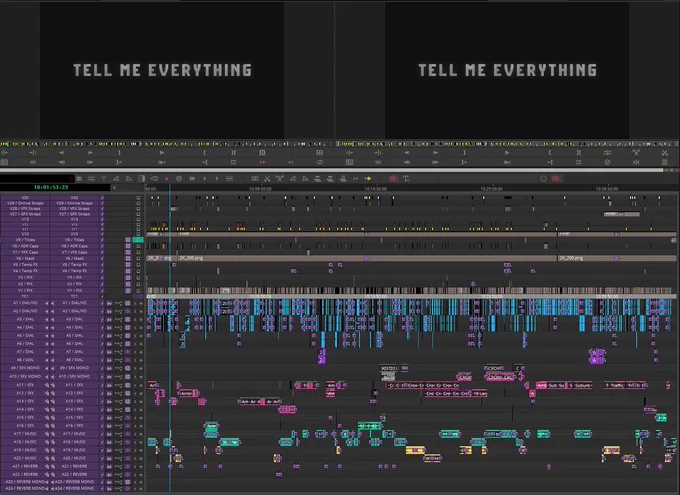Viewport: 680px width, 495px height.
Task: Click the record monitor position bar
Action: pos(507,144)
